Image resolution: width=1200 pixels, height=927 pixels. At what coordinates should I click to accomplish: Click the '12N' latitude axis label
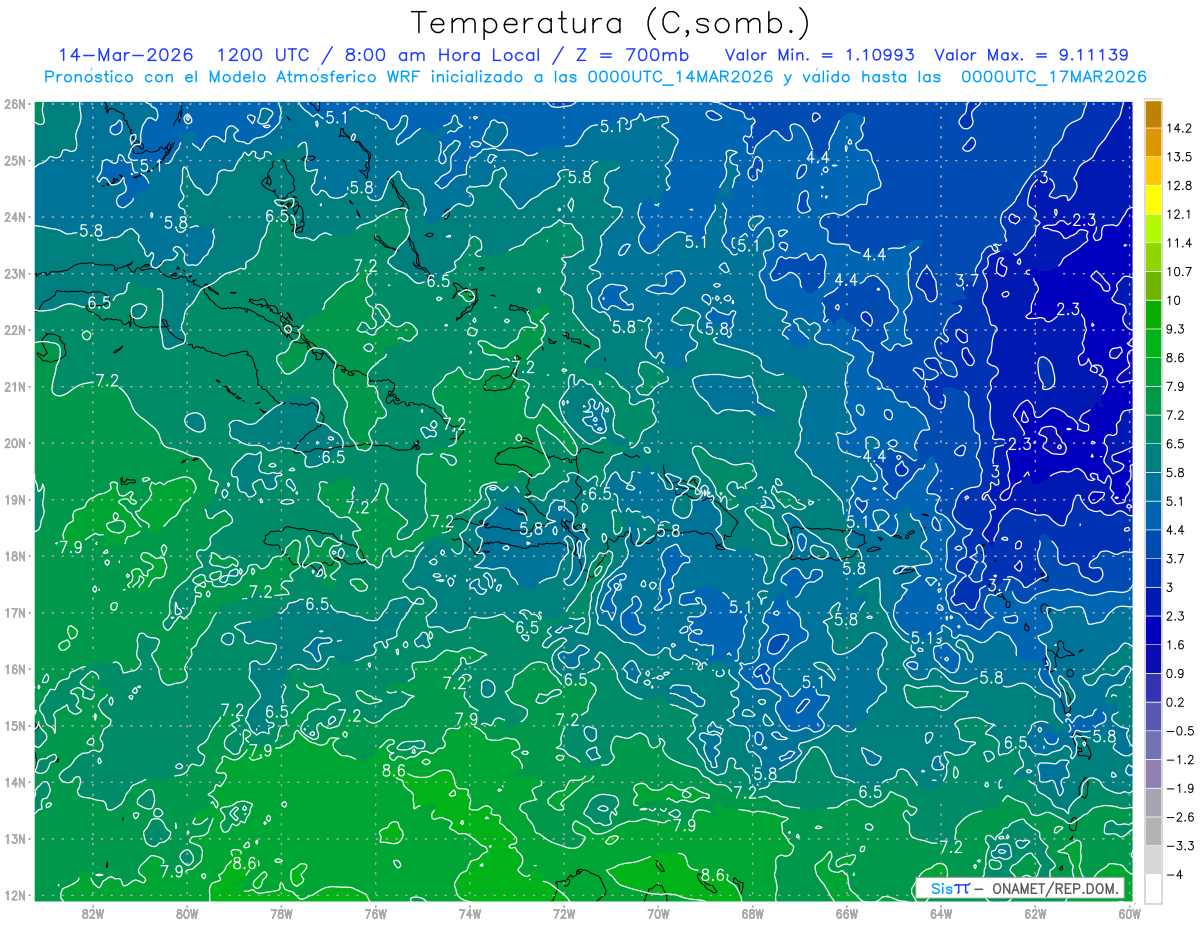click(15, 895)
